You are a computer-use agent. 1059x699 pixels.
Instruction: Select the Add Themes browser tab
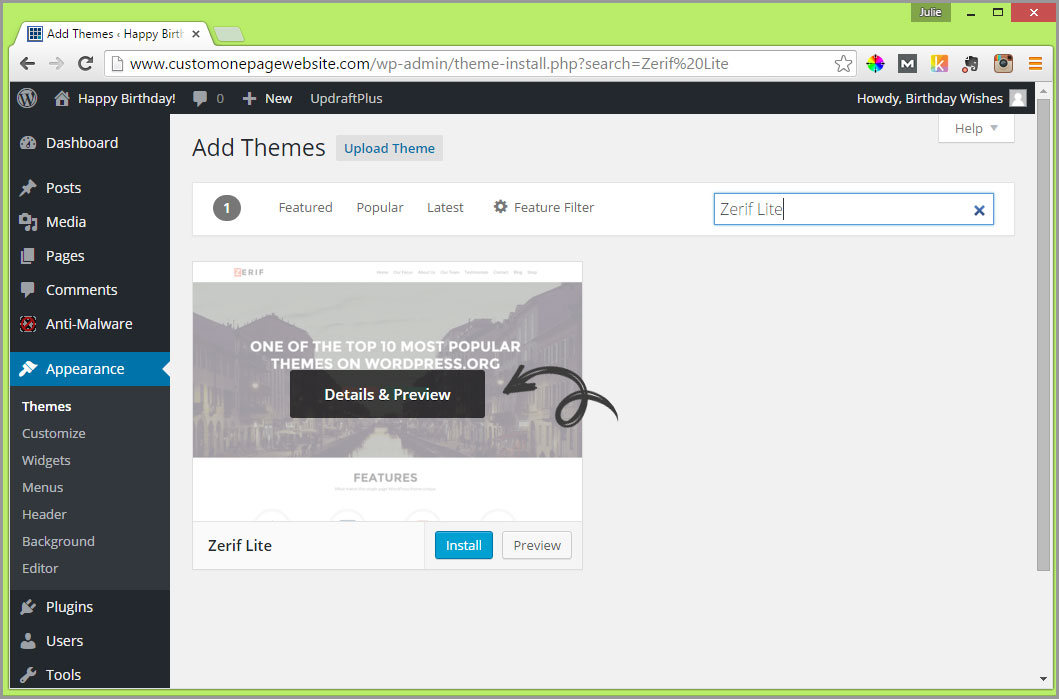pos(113,34)
